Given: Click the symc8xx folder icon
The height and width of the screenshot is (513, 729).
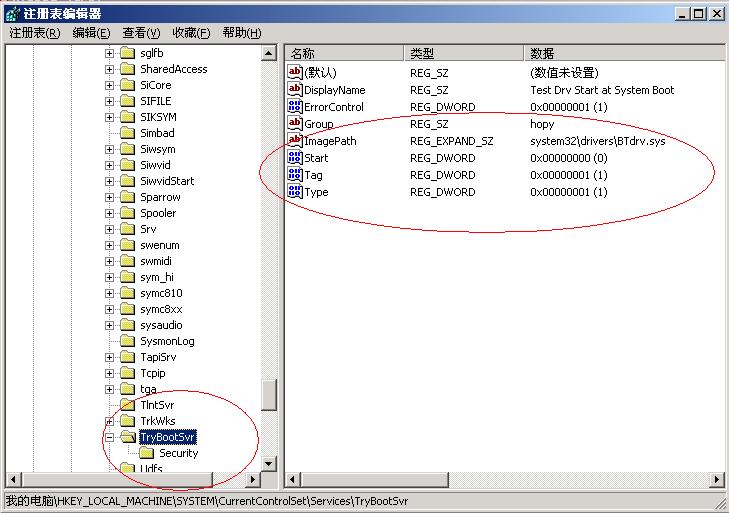Looking at the screenshot, I should coord(127,309).
